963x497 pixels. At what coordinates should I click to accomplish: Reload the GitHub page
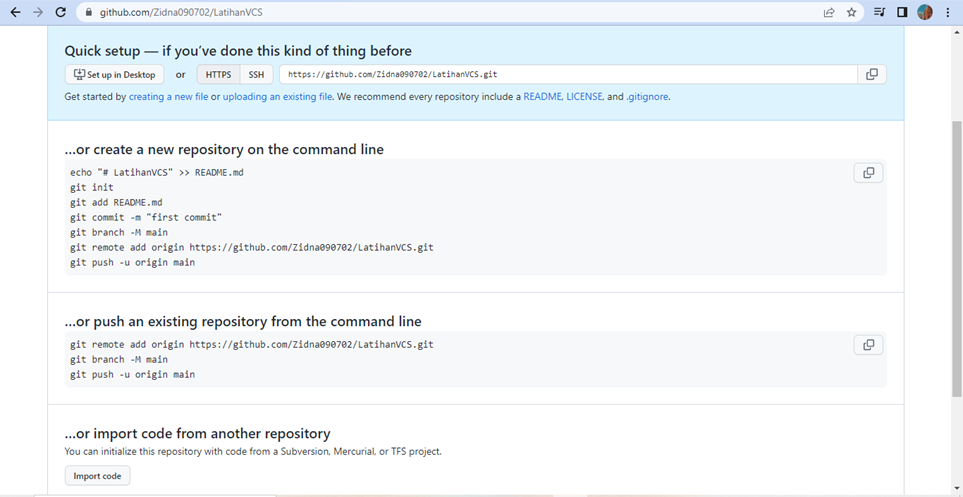[60, 12]
